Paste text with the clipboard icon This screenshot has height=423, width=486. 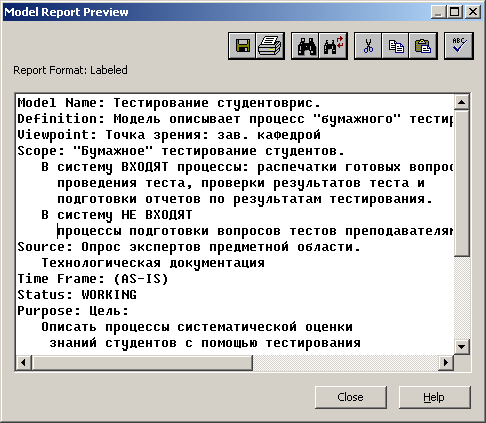[x=423, y=46]
